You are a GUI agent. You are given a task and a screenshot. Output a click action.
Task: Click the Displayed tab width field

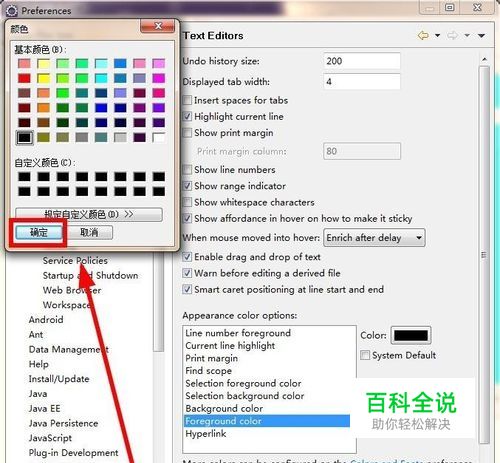click(x=362, y=82)
